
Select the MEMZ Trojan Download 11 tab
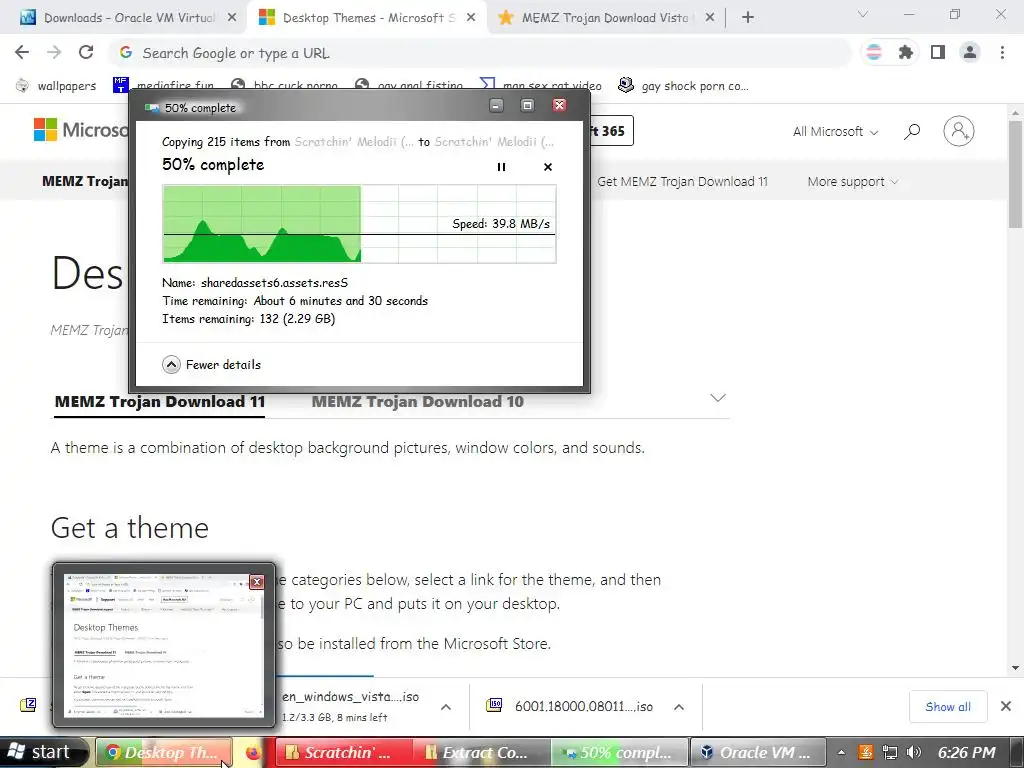coord(160,402)
